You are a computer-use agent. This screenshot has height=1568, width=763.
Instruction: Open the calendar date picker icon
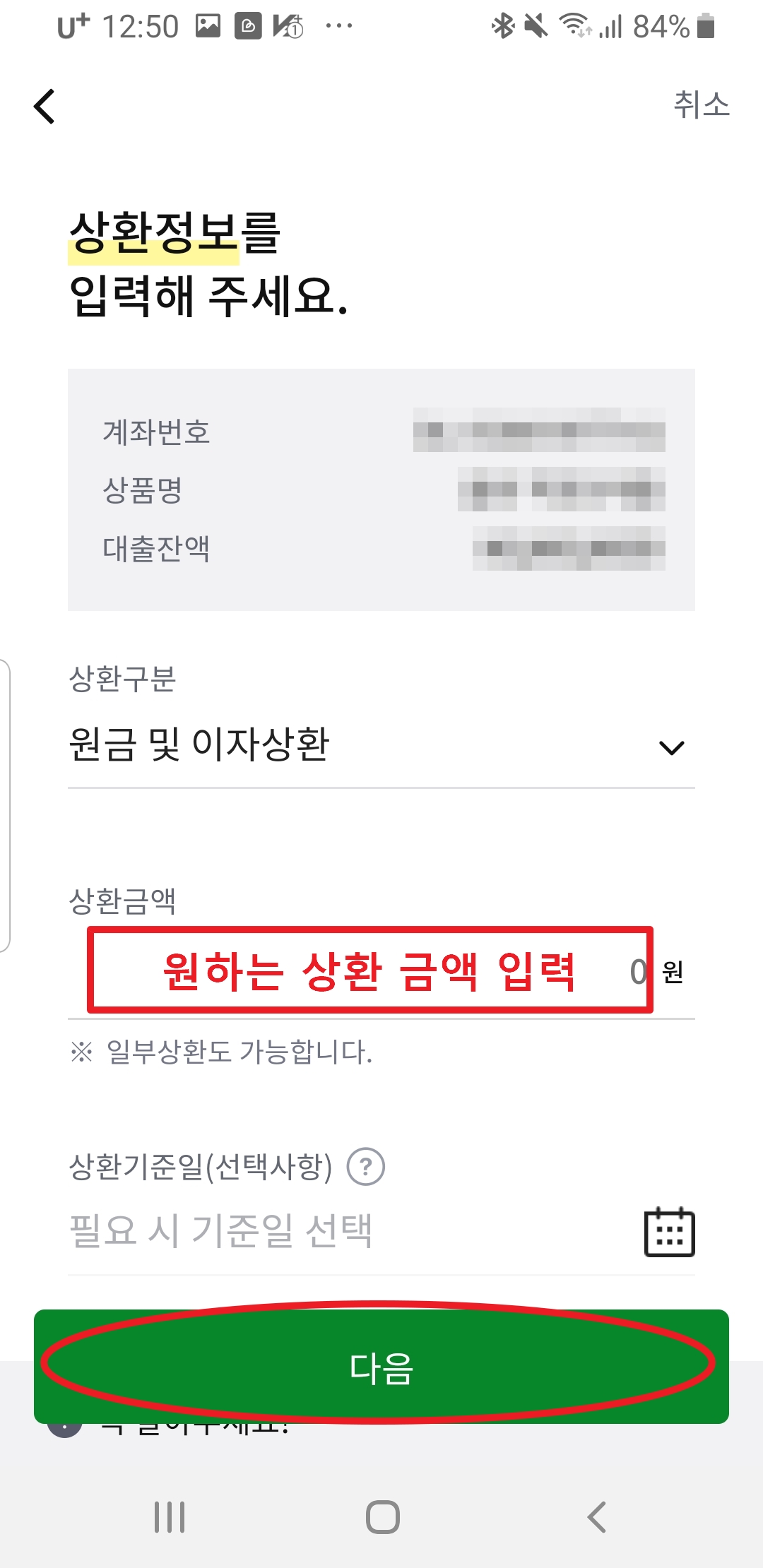[669, 1232]
